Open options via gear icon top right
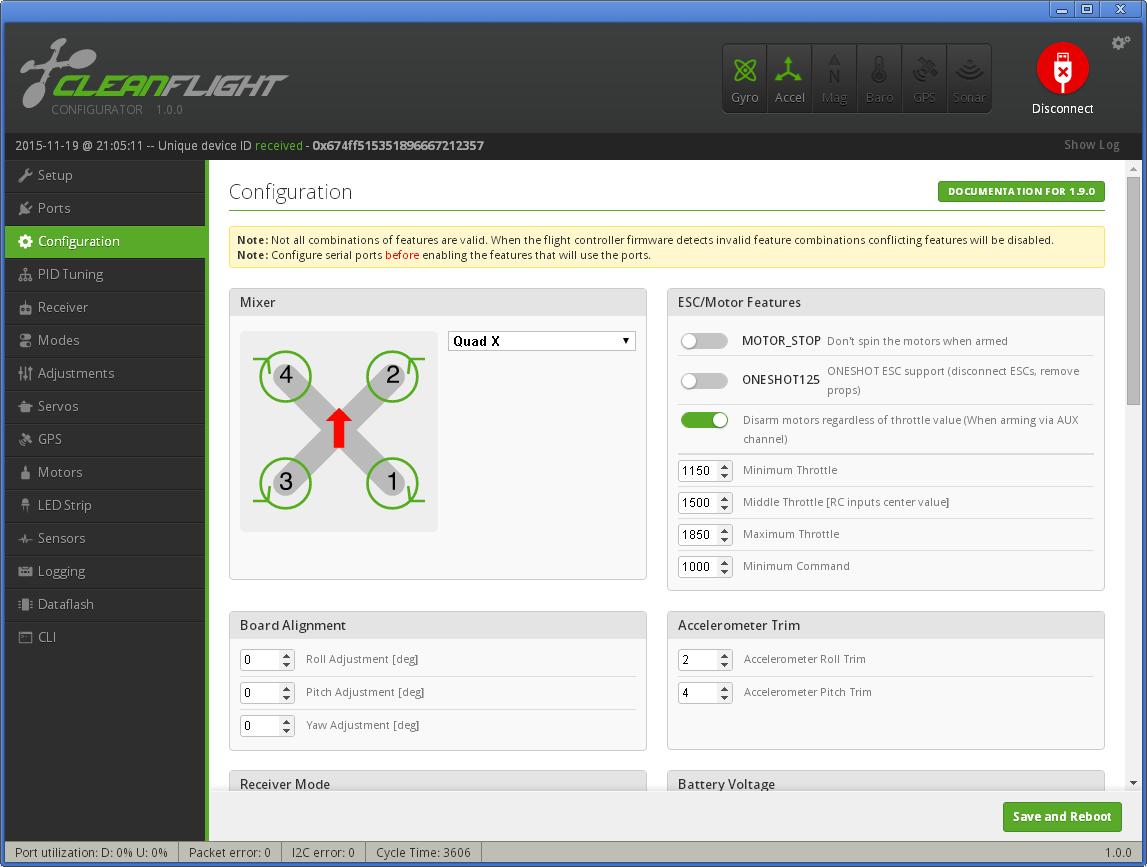The height and width of the screenshot is (867, 1147). [1120, 42]
